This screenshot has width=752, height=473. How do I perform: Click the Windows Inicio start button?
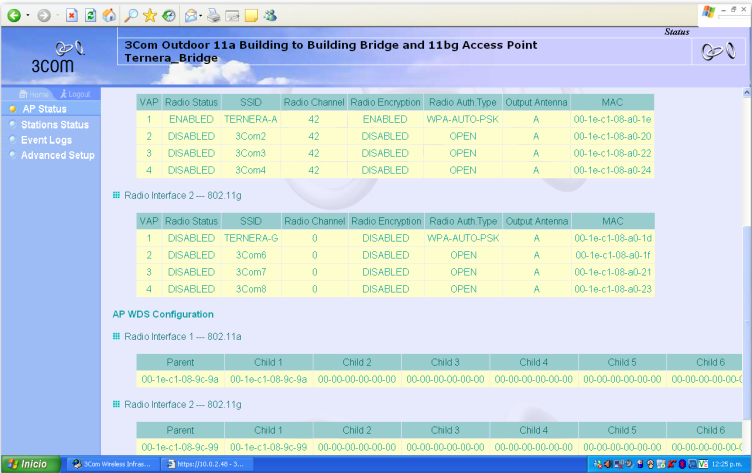point(28,464)
